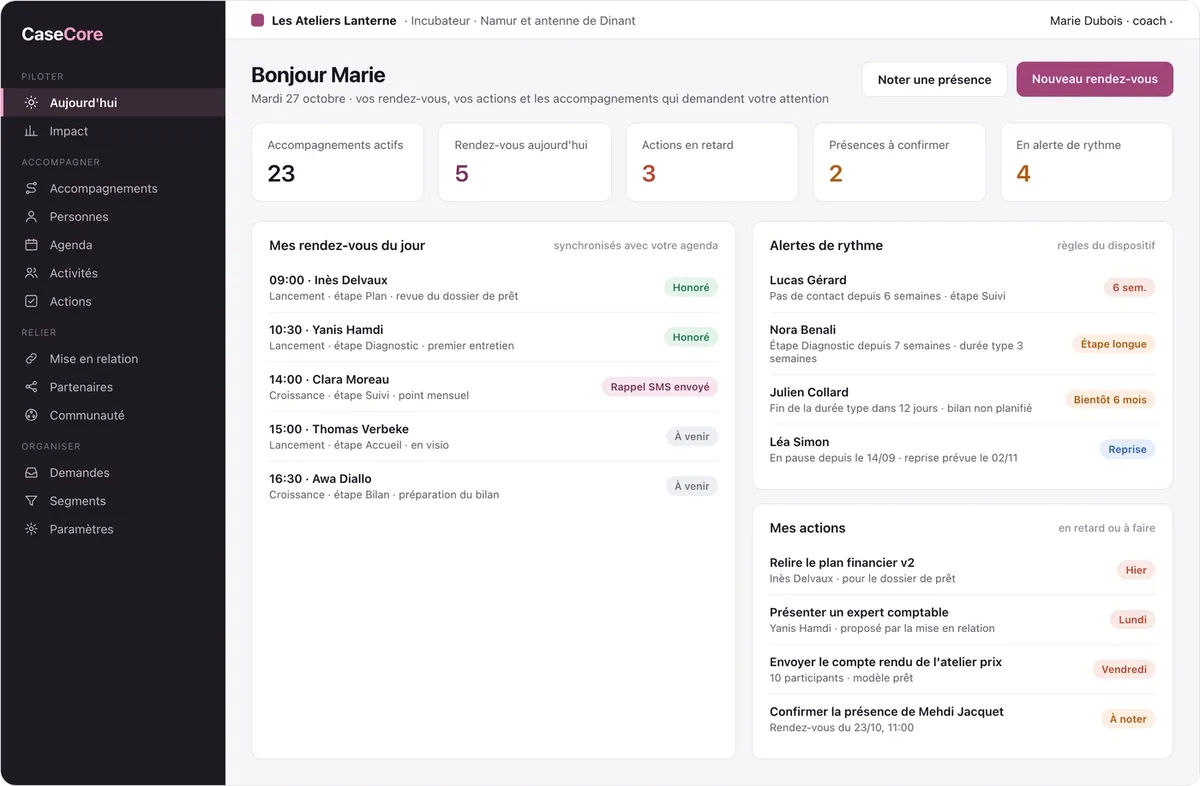The width and height of the screenshot is (1200, 786).
Task: Click À venir badge for Thomas Verbeke
Action: pyautogui.click(x=692, y=436)
